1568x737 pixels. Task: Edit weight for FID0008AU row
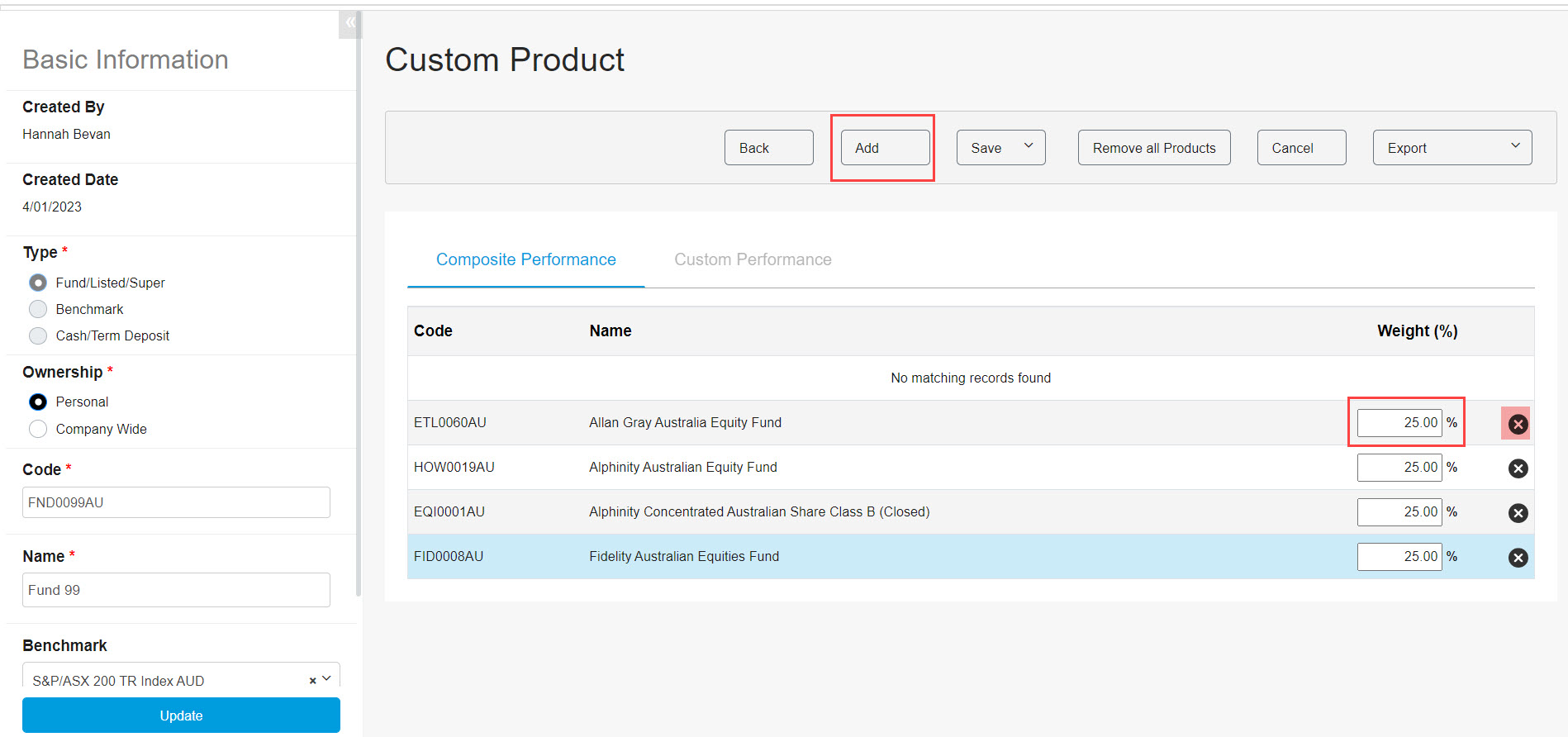pos(1399,556)
